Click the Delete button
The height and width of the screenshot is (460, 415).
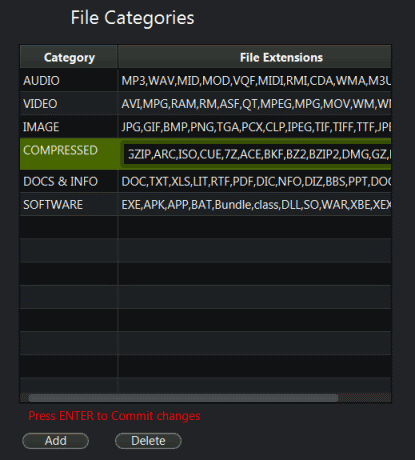(x=148, y=441)
